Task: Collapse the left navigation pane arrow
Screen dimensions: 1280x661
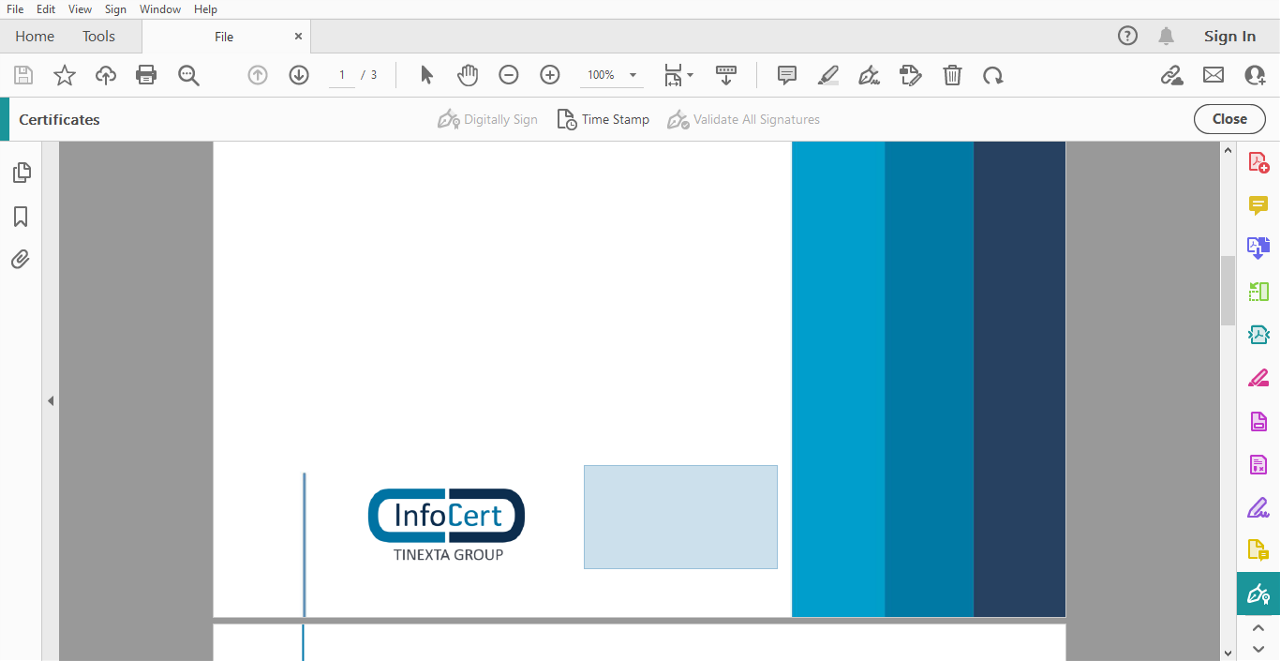Action: [x=50, y=401]
